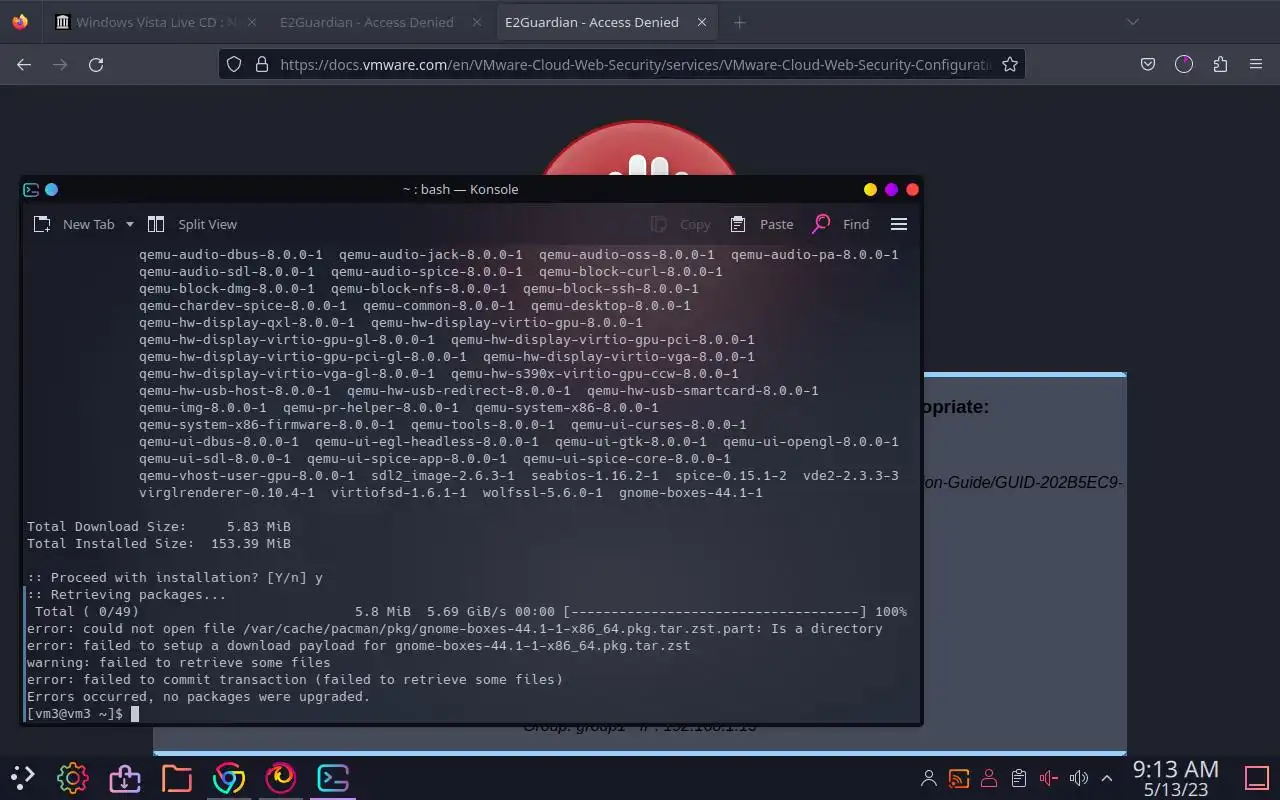Open System Settings gear from taskbar

pos(72,777)
